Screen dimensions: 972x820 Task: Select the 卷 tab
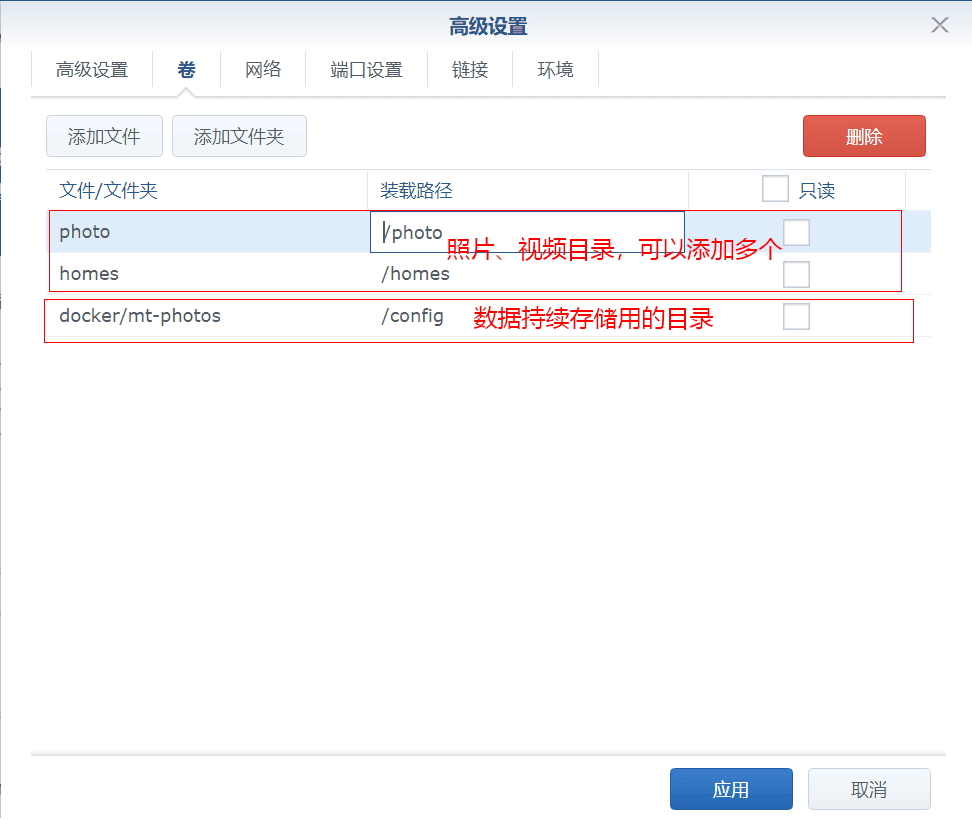(186, 70)
